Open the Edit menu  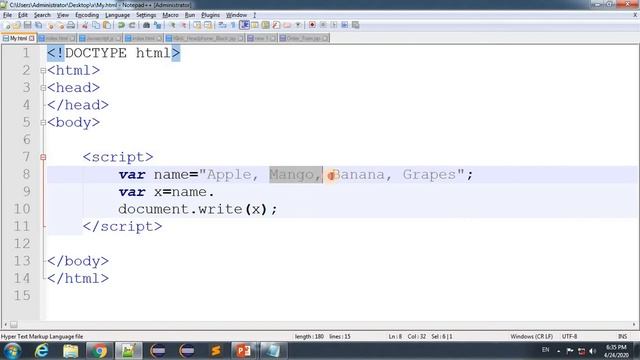tap(23, 15)
